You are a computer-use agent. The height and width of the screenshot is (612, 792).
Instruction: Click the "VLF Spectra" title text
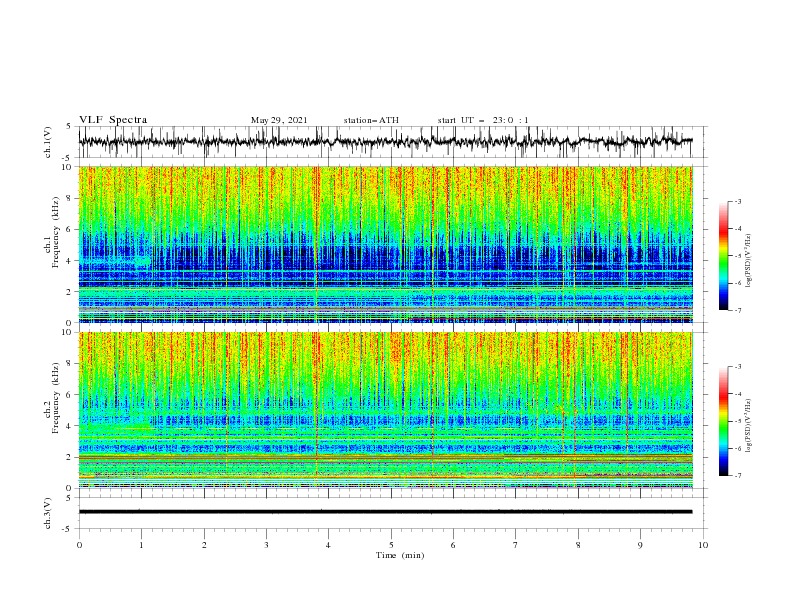tap(113, 120)
